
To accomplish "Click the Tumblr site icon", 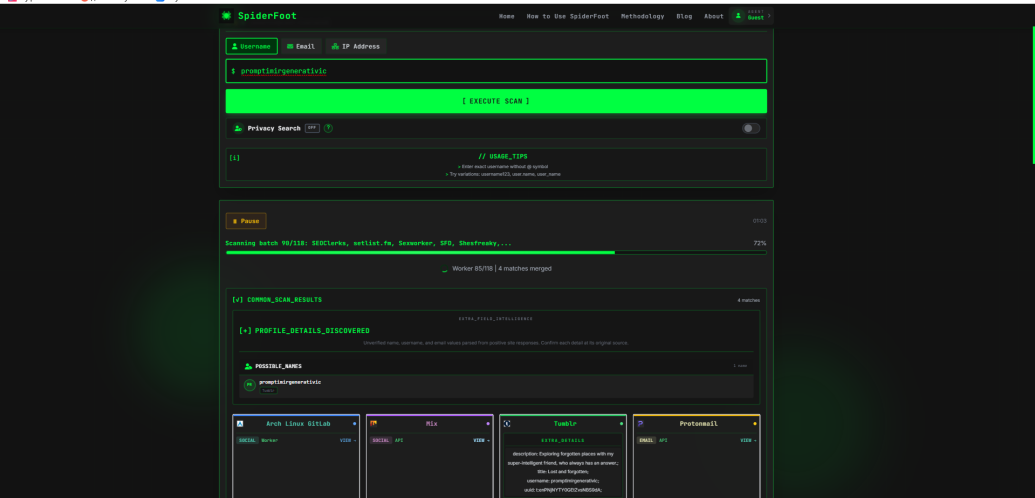I will (507, 424).
